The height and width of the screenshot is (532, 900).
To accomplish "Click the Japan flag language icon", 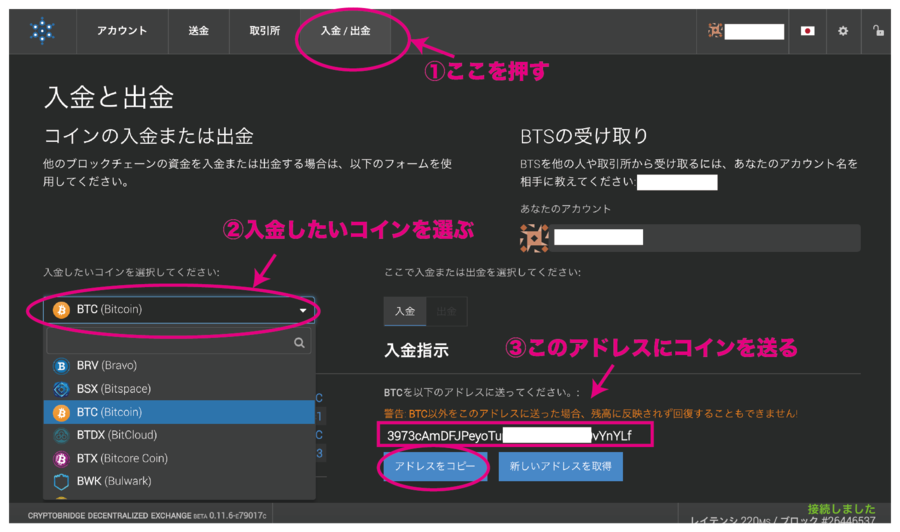I will pos(807,31).
